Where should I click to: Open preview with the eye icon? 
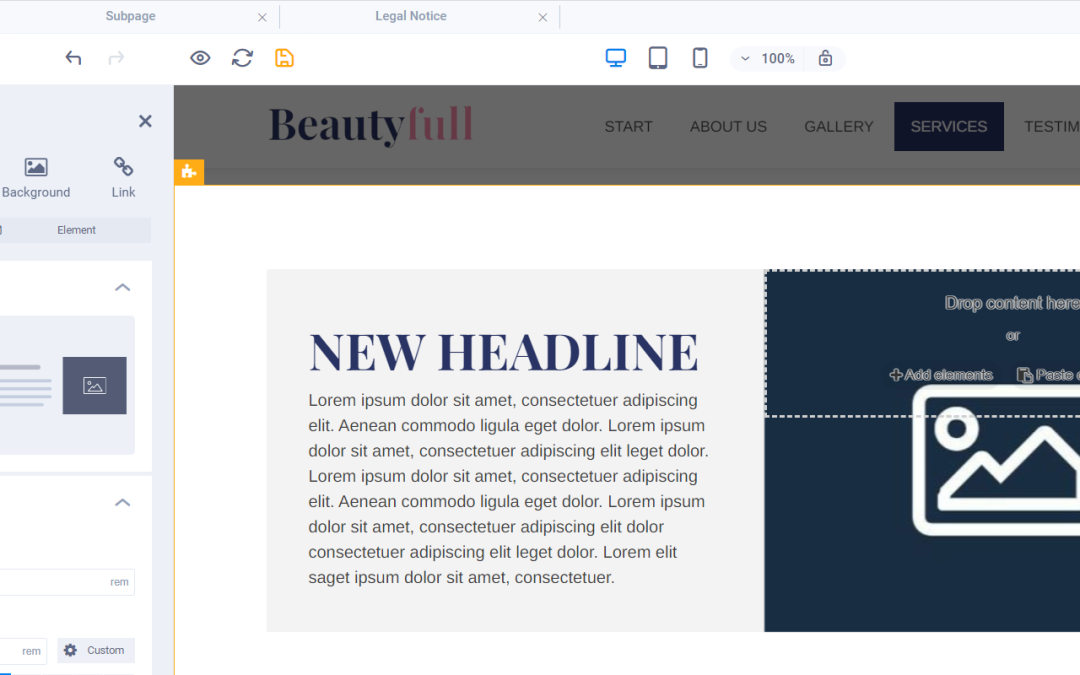[200, 59]
